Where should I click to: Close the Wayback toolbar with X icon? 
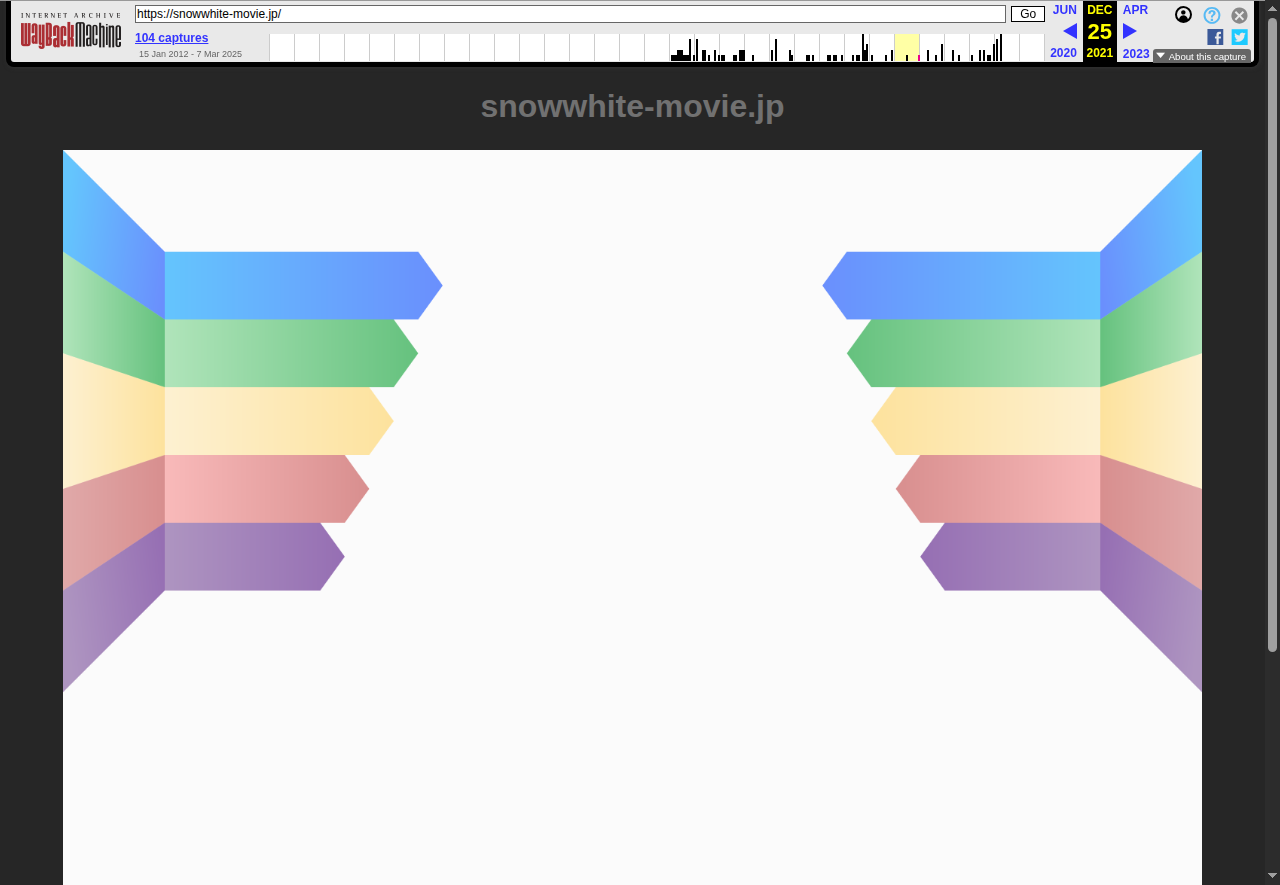click(x=1239, y=15)
